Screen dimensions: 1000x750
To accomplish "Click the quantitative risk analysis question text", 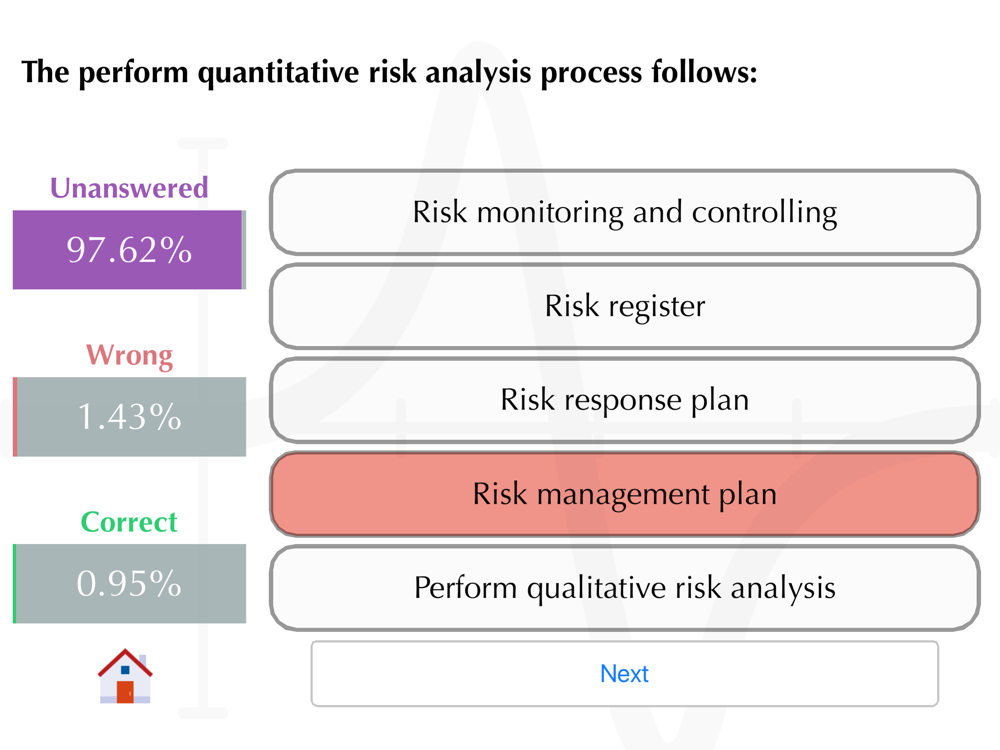I will [x=389, y=72].
